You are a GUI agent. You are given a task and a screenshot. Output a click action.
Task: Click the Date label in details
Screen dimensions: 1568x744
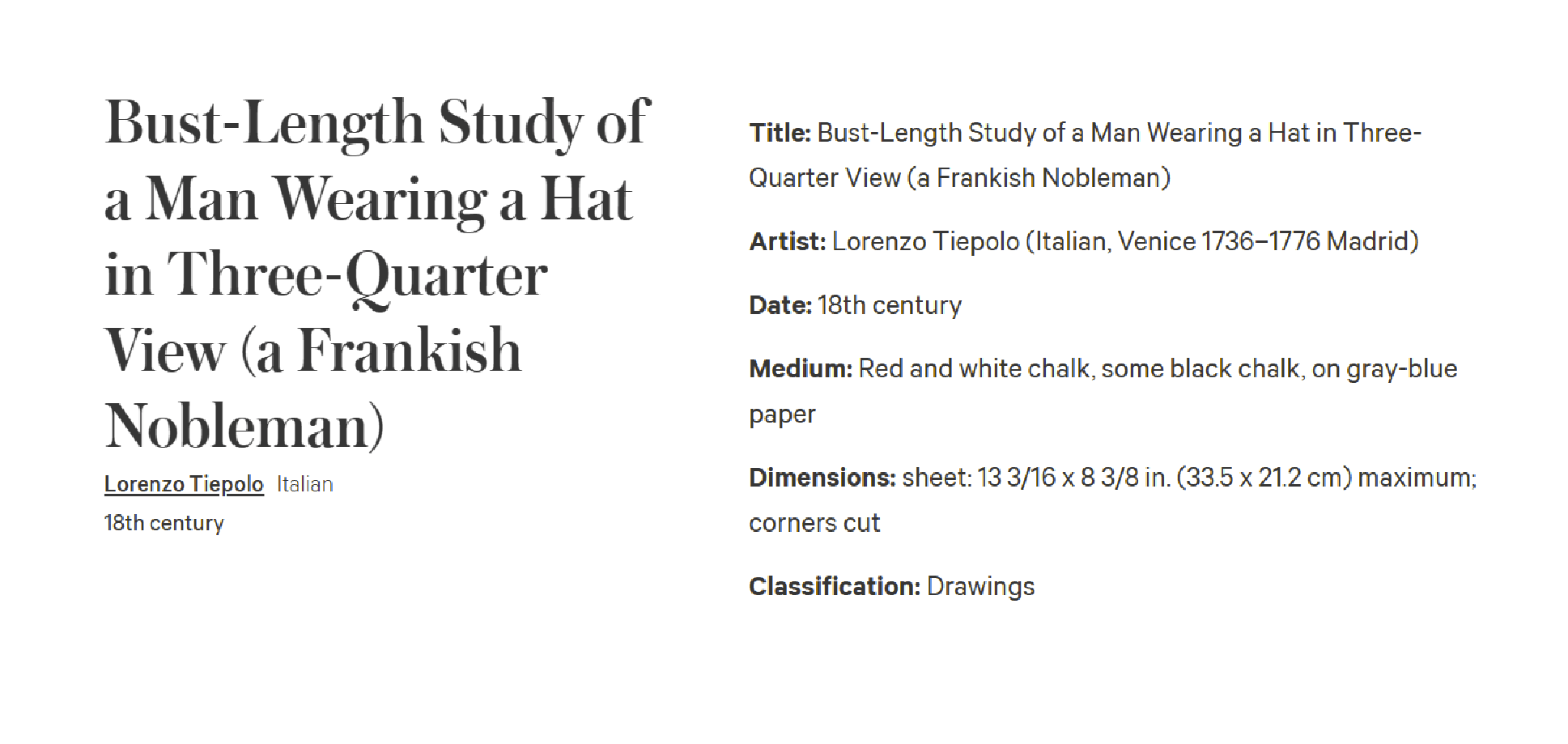780,305
